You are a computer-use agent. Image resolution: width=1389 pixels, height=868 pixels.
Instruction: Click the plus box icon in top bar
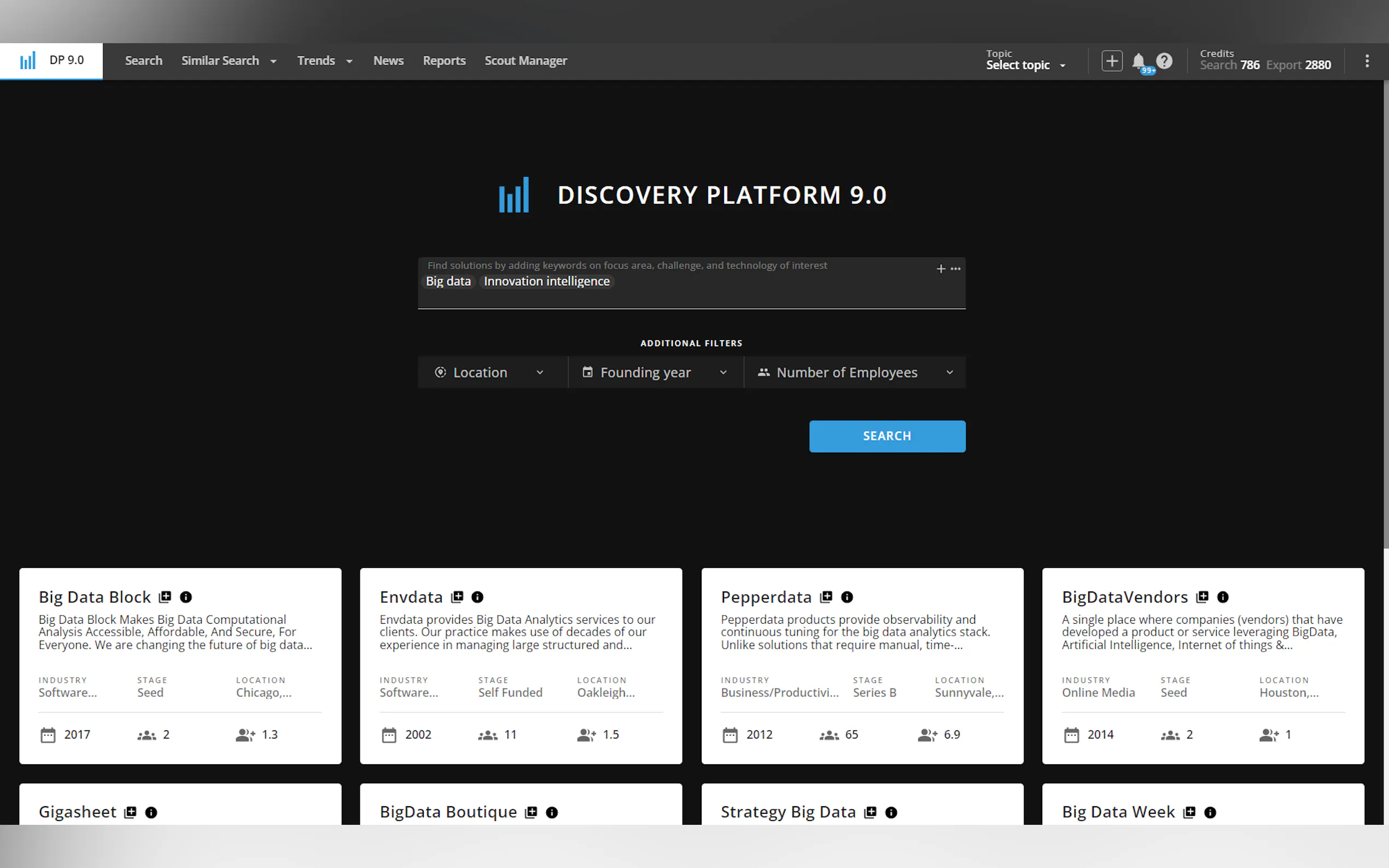point(1112,61)
